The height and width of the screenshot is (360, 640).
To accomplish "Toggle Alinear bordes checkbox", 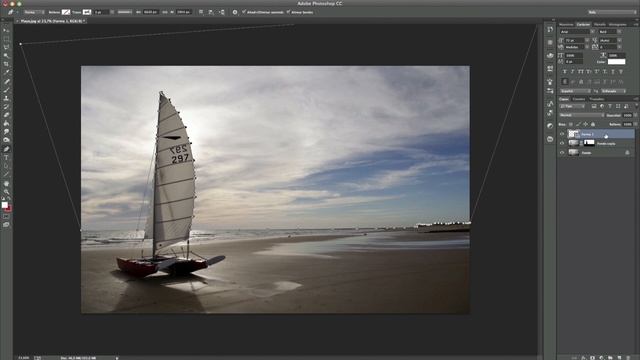I will coord(288,12).
